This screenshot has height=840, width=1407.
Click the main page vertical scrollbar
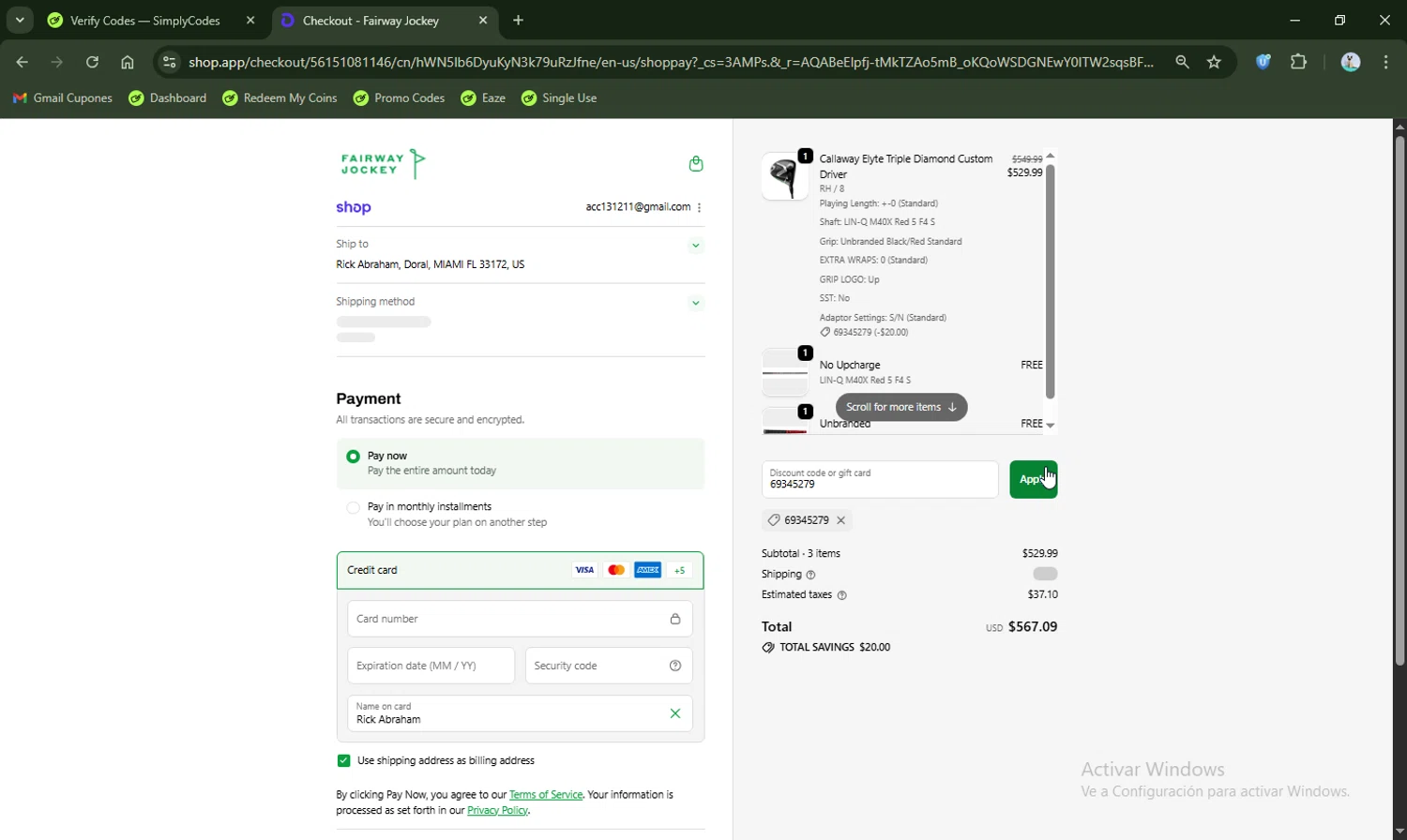[x=1399, y=401]
